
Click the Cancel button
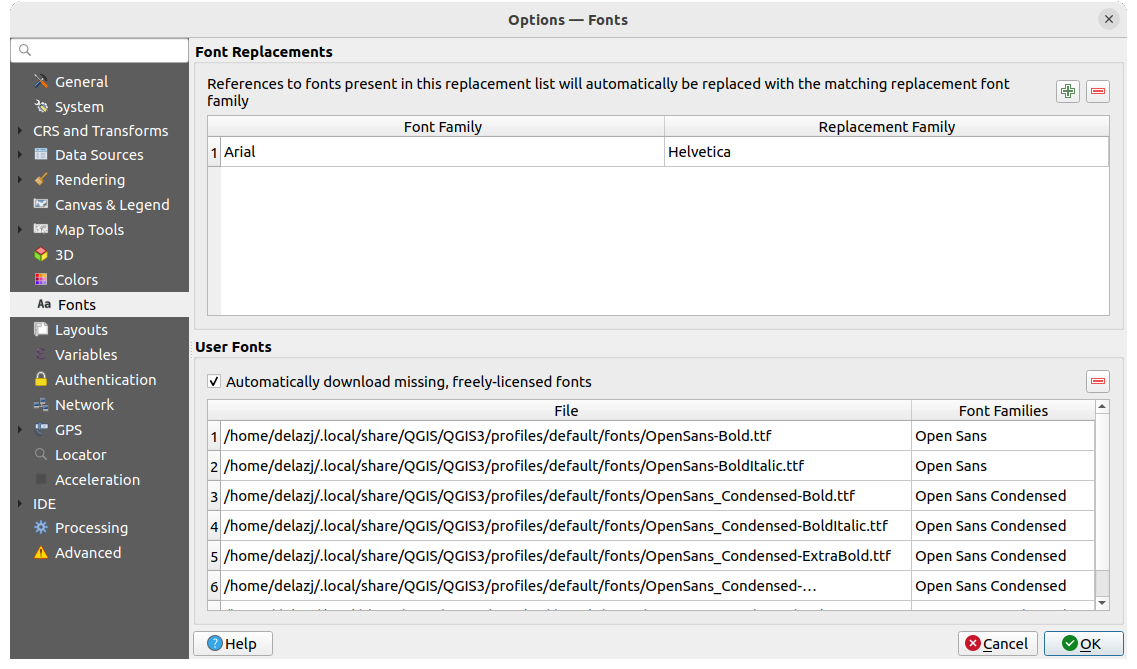[x=997, y=643]
